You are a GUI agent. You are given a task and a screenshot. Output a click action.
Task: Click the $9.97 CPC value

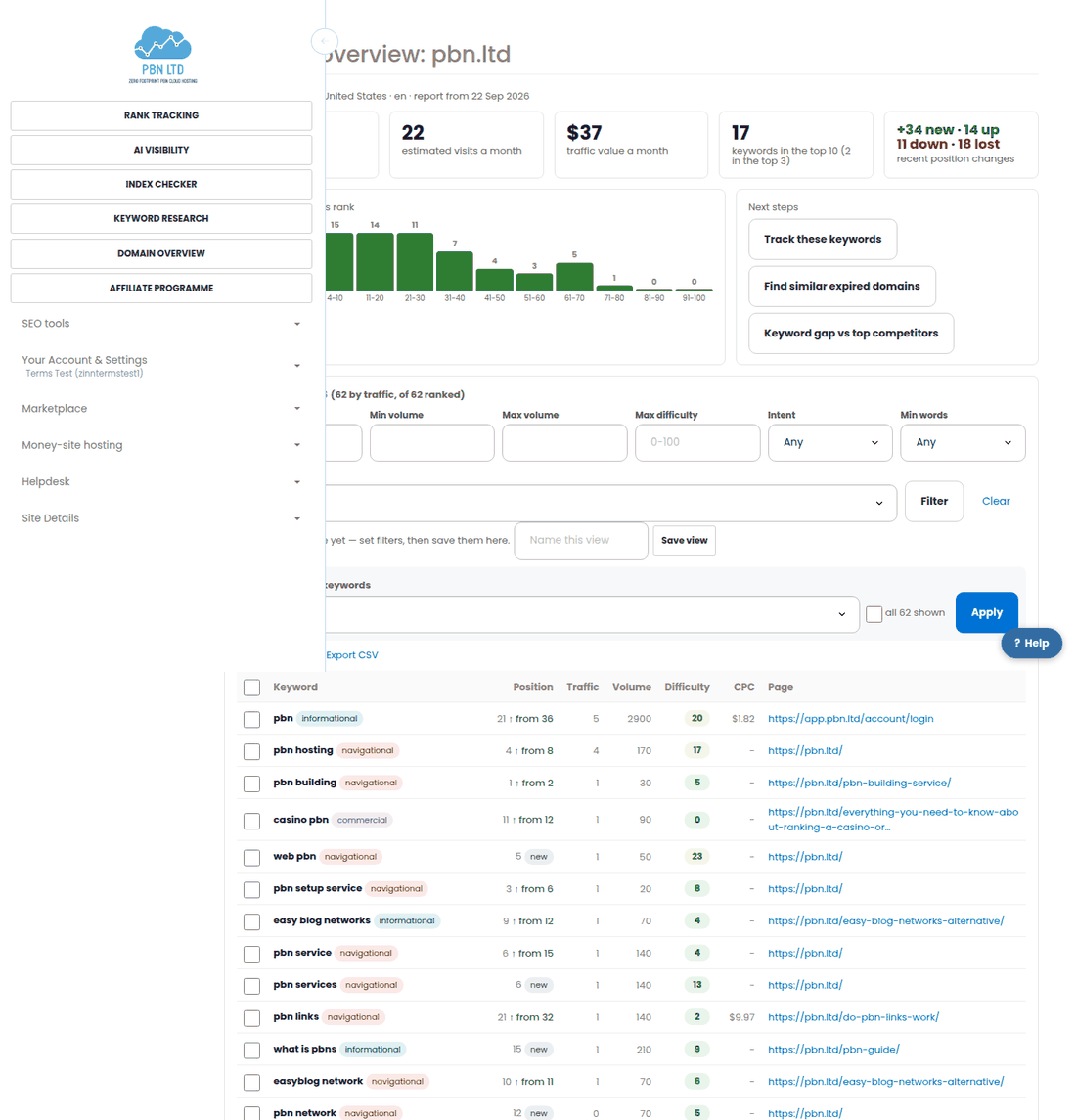tap(741, 1017)
